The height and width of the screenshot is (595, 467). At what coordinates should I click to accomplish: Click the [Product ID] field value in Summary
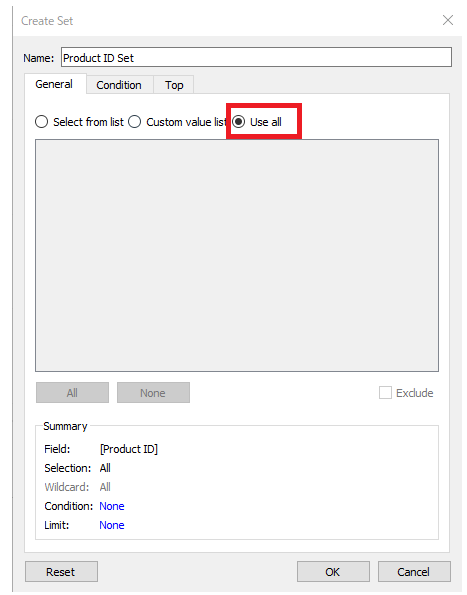[x=129, y=449]
